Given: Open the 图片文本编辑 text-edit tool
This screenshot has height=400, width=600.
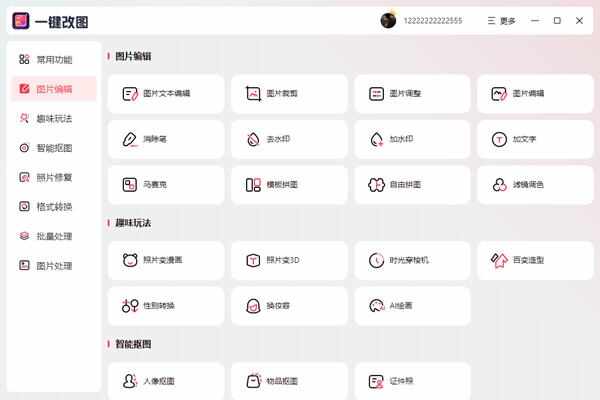Looking at the screenshot, I should (x=166, y=94).
